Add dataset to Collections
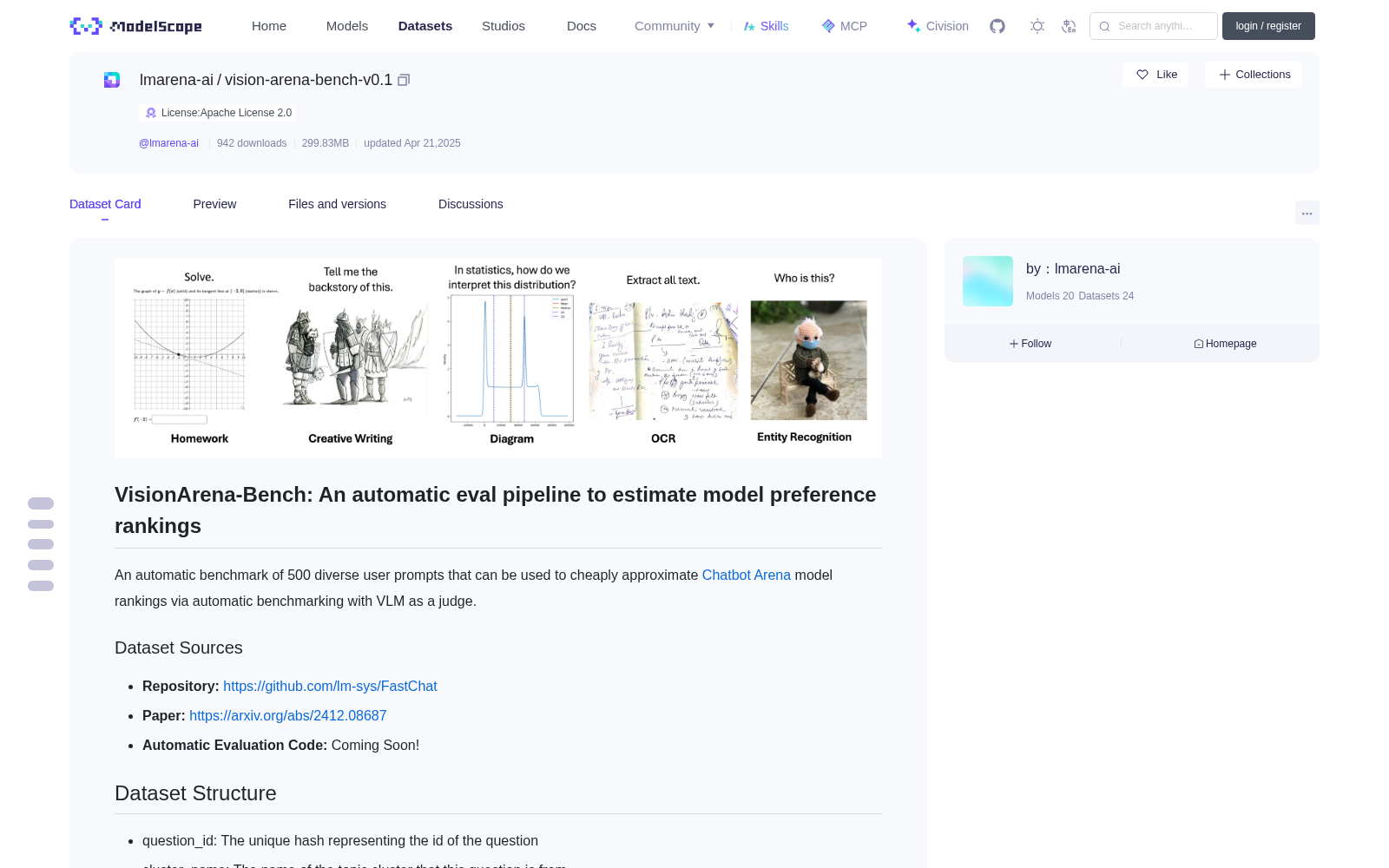The width and height of the screenshot is (1389, 868). click(1254, 75)
